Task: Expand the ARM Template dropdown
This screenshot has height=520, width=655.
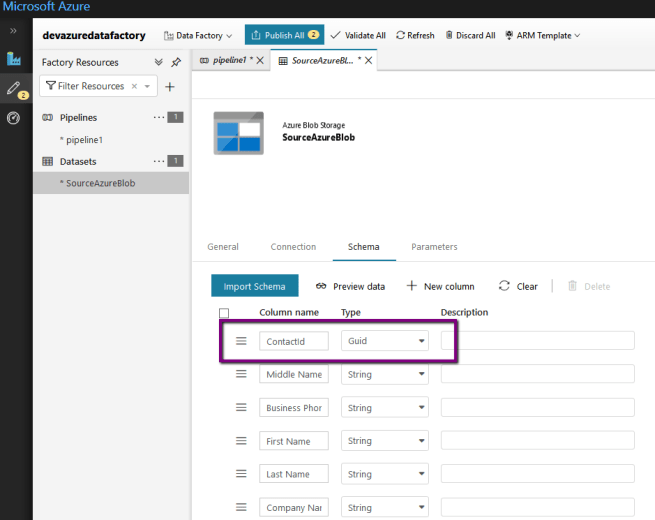Action: click(543, 35)
